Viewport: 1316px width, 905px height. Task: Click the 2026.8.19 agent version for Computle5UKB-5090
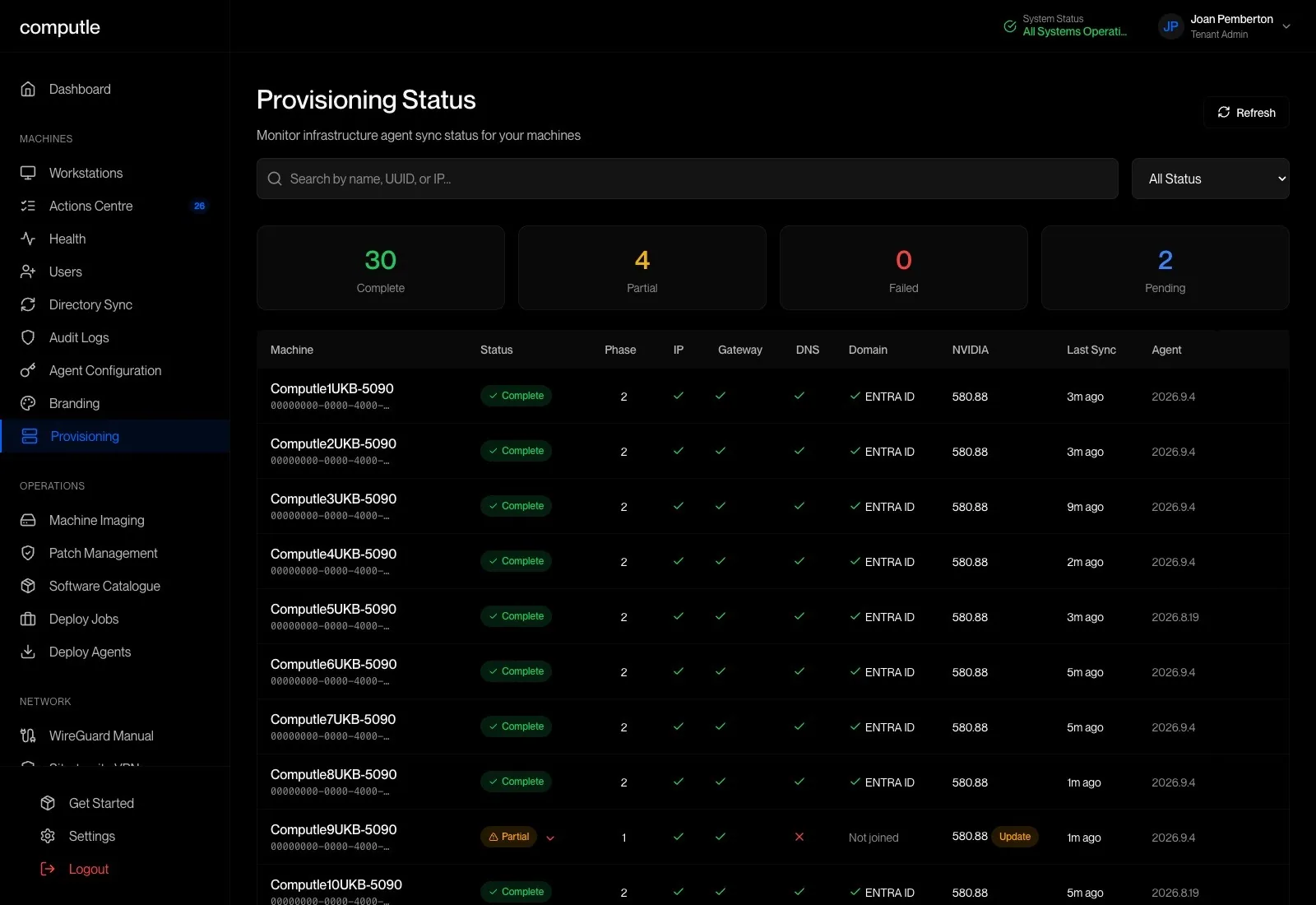pos(1175,617)
